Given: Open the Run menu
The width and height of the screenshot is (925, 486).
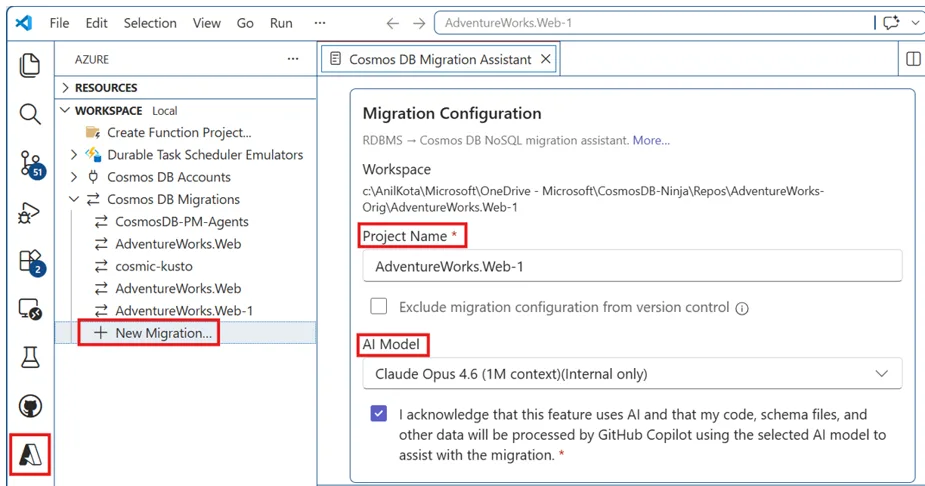Looking at the screenshot, I should click(x=281, y=23).
